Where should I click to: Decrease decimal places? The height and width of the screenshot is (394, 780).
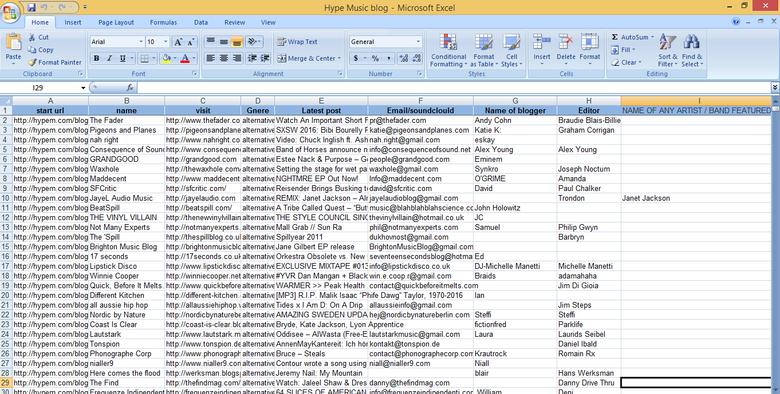417,59
